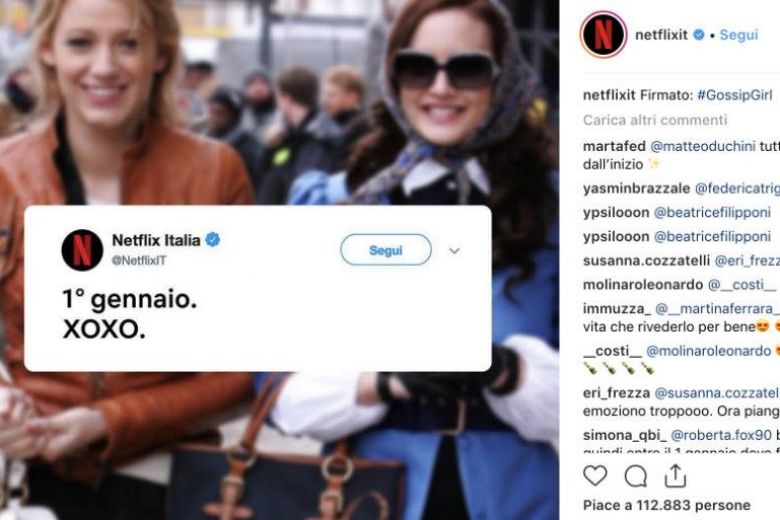This screenshot has width=780, height=520.
Task: Open comments via the speech bubble icon
Action: [x=636, y=476]
